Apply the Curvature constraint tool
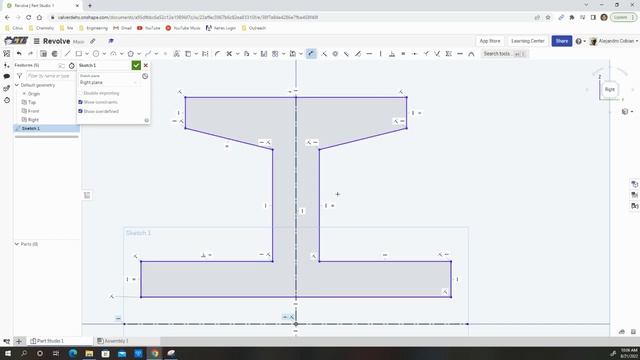Viewport: 640px width, 360px height. pyautogui.click(x=471, y=53)
